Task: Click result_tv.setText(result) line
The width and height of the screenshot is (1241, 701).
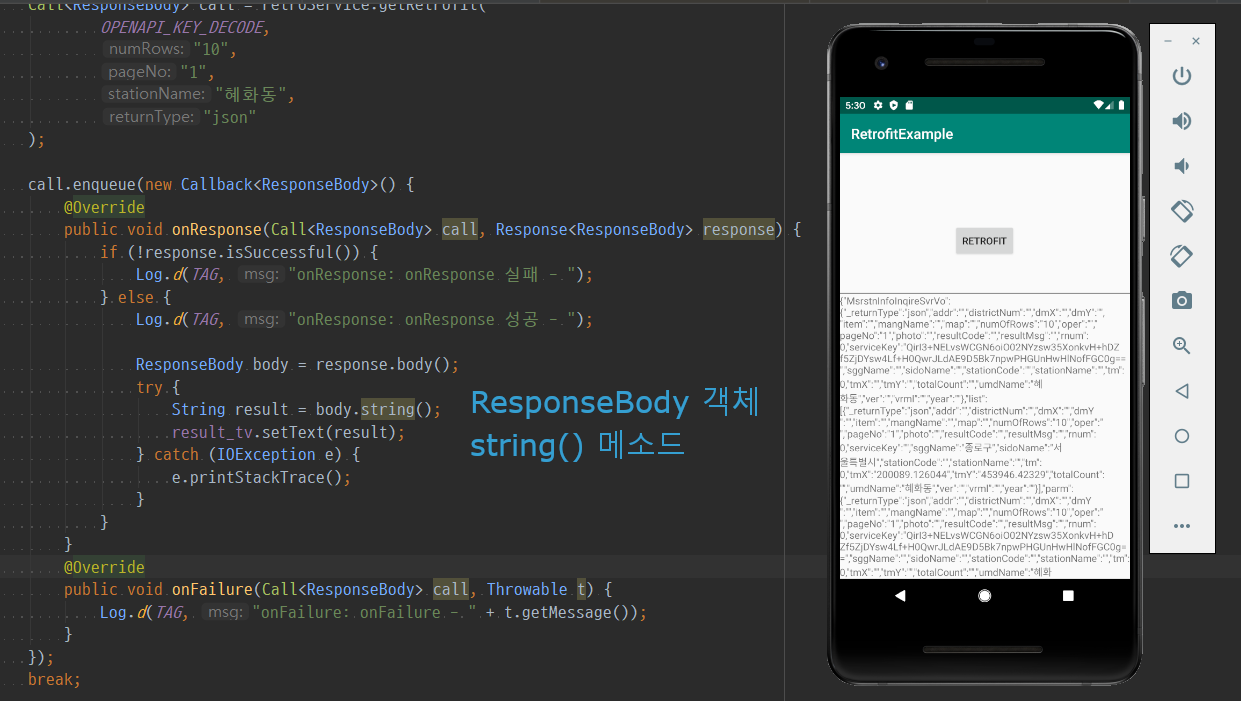Action: (288, 433)
